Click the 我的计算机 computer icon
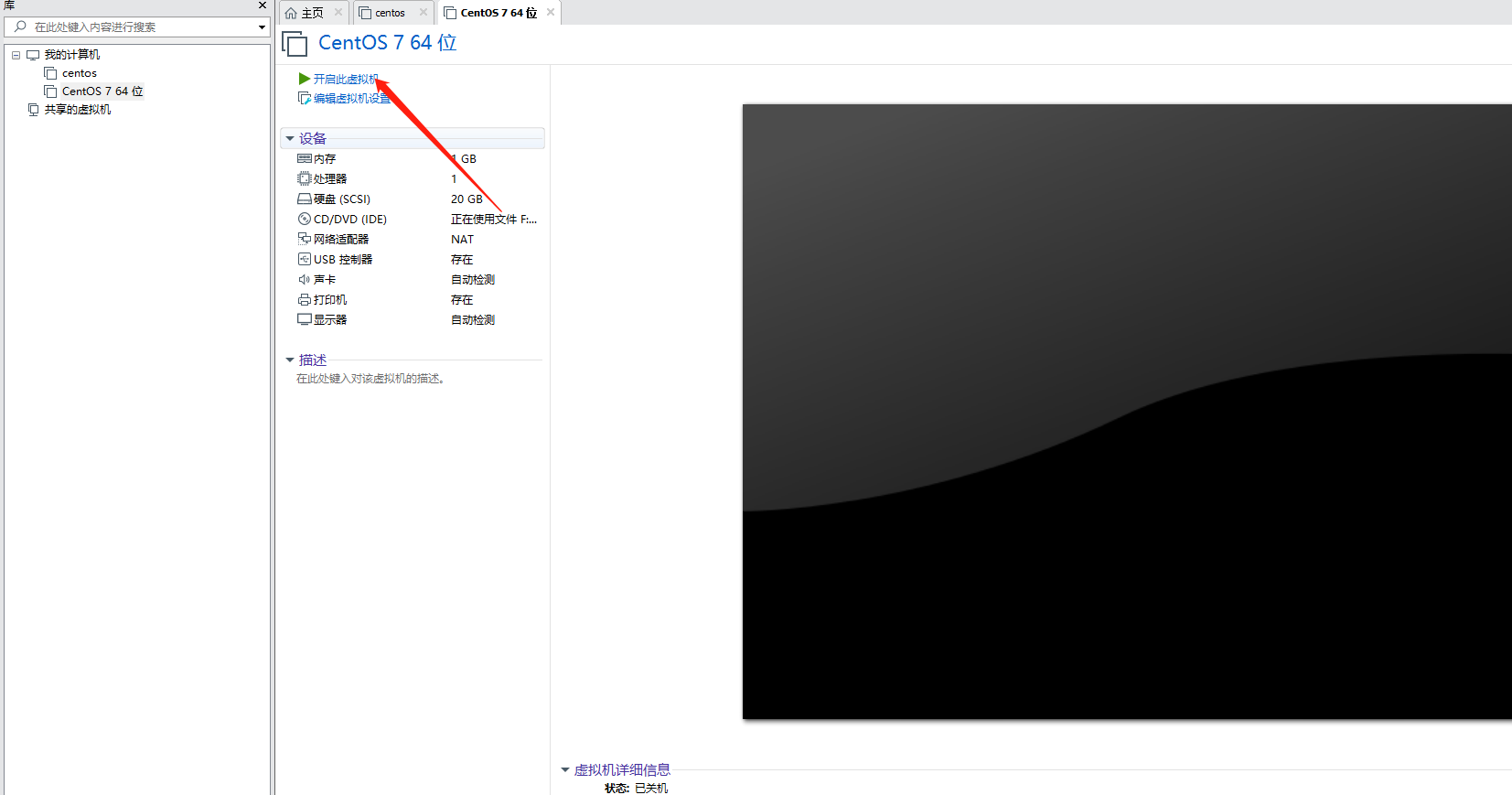The image size is (1512, 795). pos(33,55)
